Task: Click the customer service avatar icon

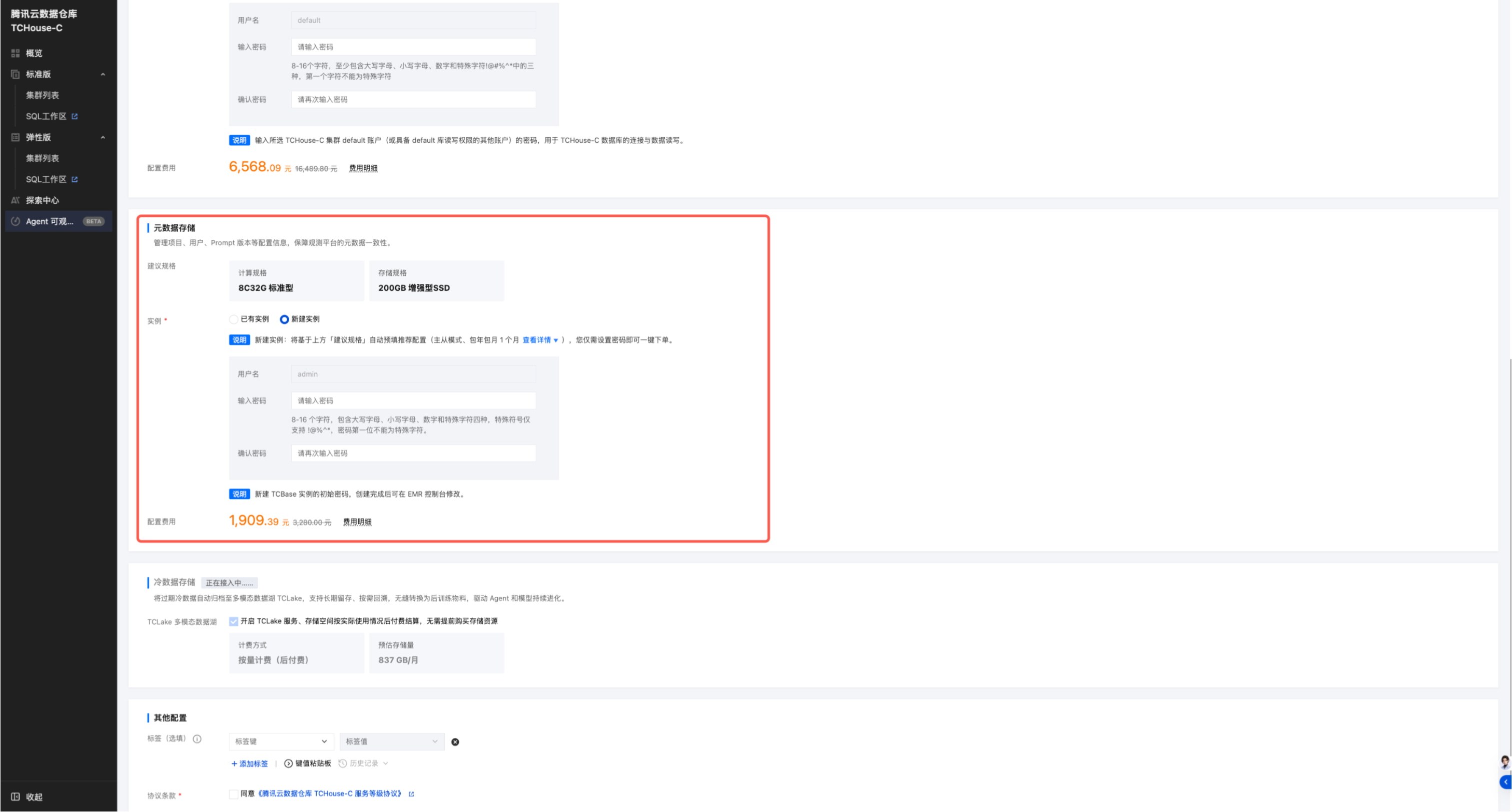Action: [1505, 762]
